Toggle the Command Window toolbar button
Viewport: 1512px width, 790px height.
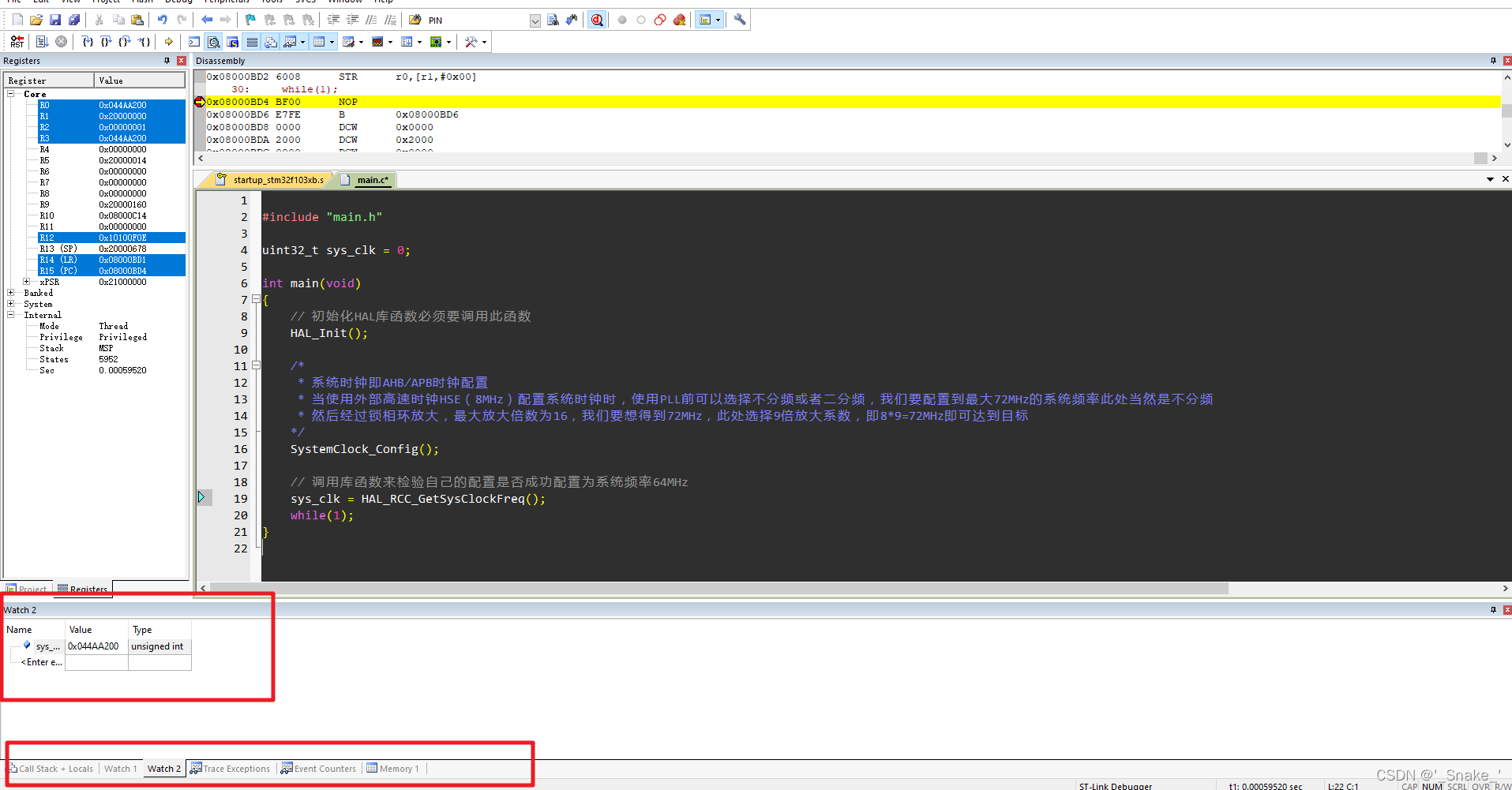click(x=194, y=42)
